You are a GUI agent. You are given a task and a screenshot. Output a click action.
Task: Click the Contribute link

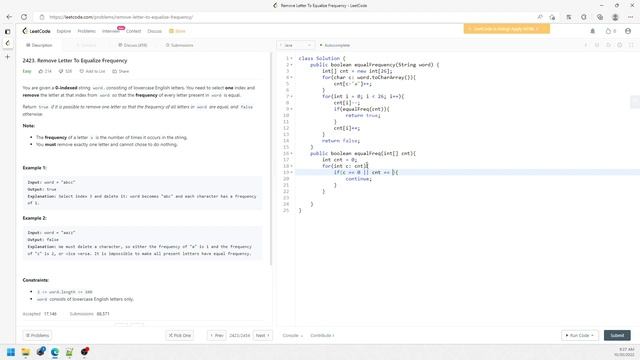pos(322,336)
